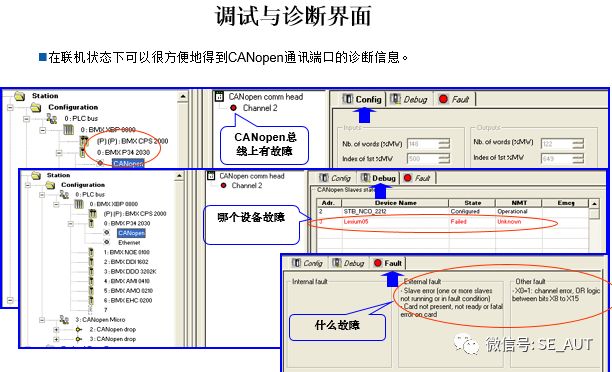
Task: Collapse BMX XBP 0800 node in middle window
Action: coord(56,204)
